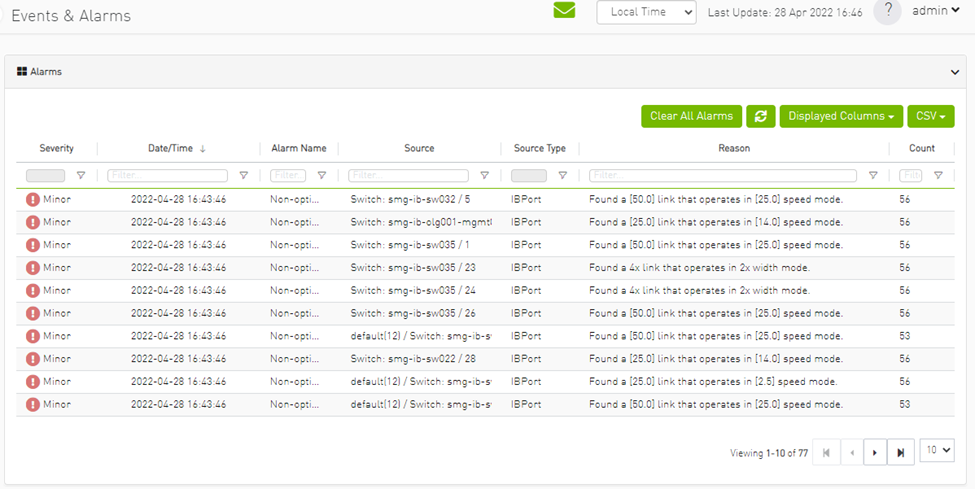Open the admin user menu
This screenshot has width=975, height=489.
point(936,11)
